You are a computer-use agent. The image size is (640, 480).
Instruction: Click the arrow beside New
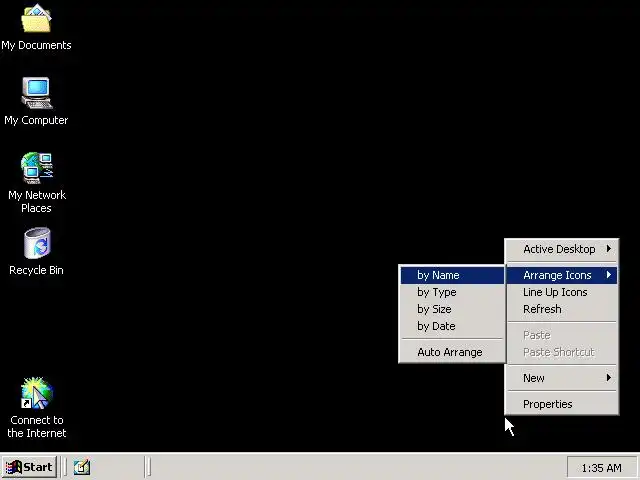(609, 378)
